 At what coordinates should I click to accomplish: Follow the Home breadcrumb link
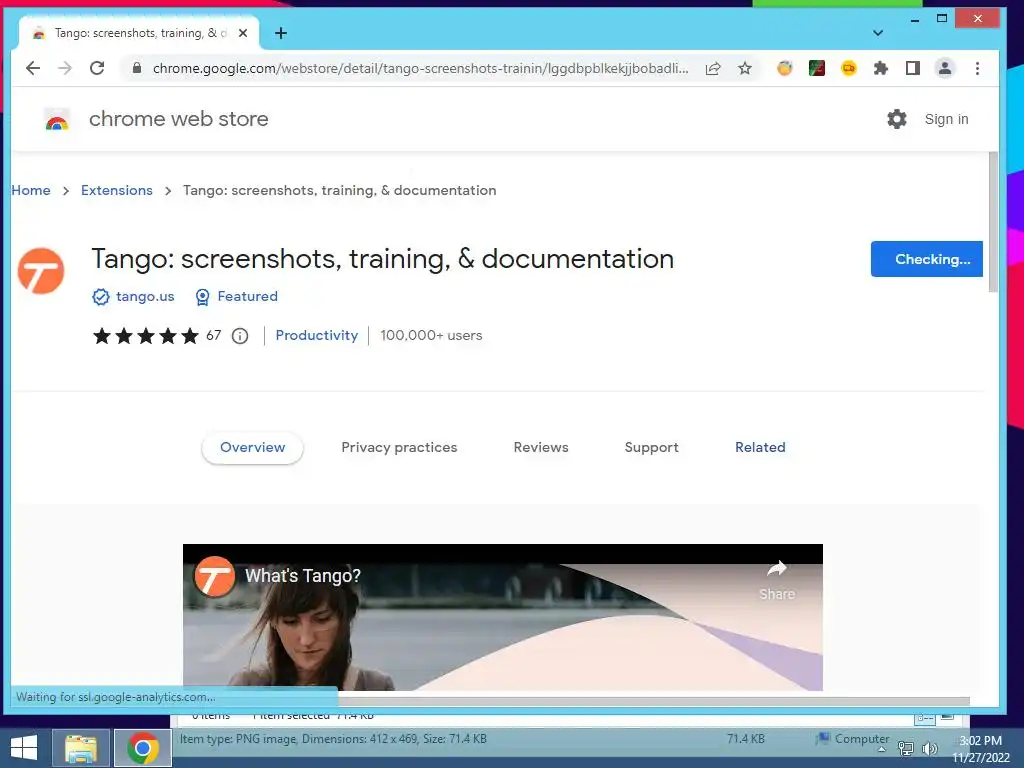tap(31, 190)
